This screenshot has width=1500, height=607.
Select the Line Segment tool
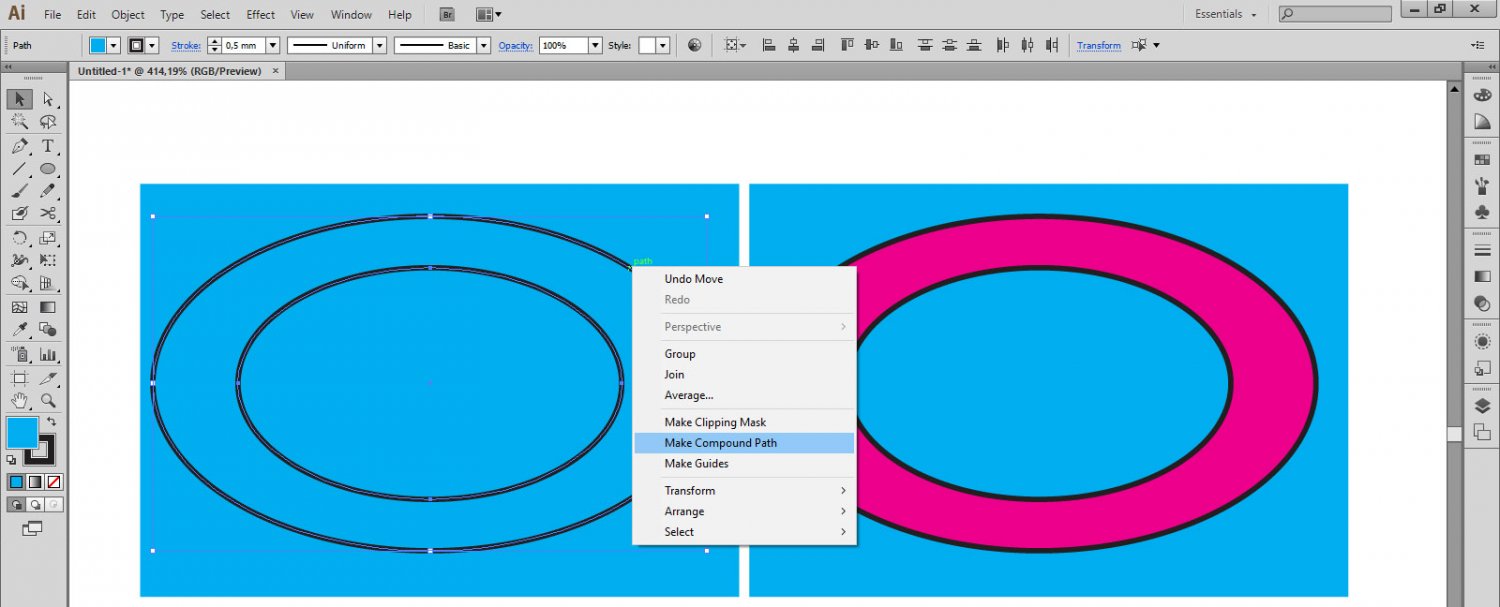[19, 169]
